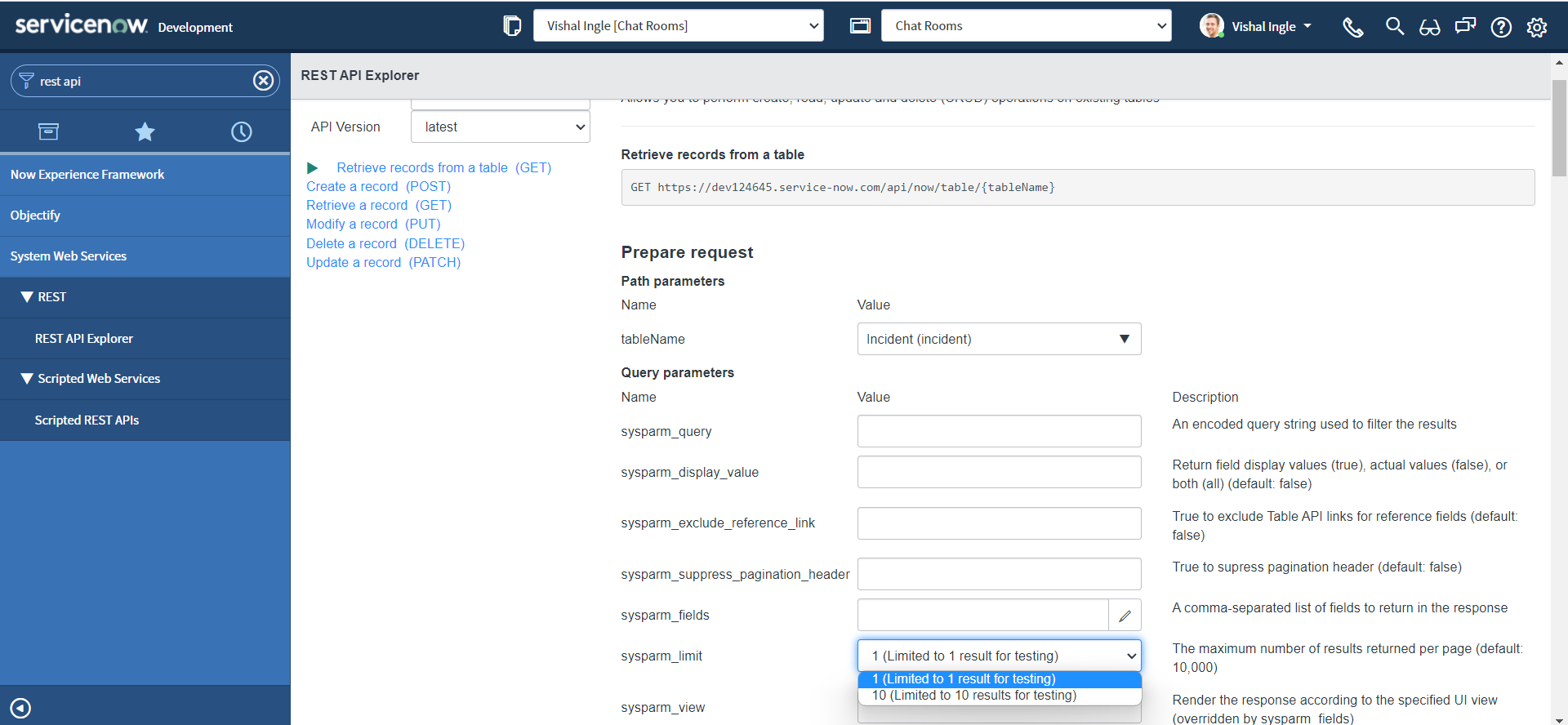The height and width of the screenshot is (725, 1568).
Task: Click the sysparm_fields input field
Action: pyautogui.click(x=982, y=615)
